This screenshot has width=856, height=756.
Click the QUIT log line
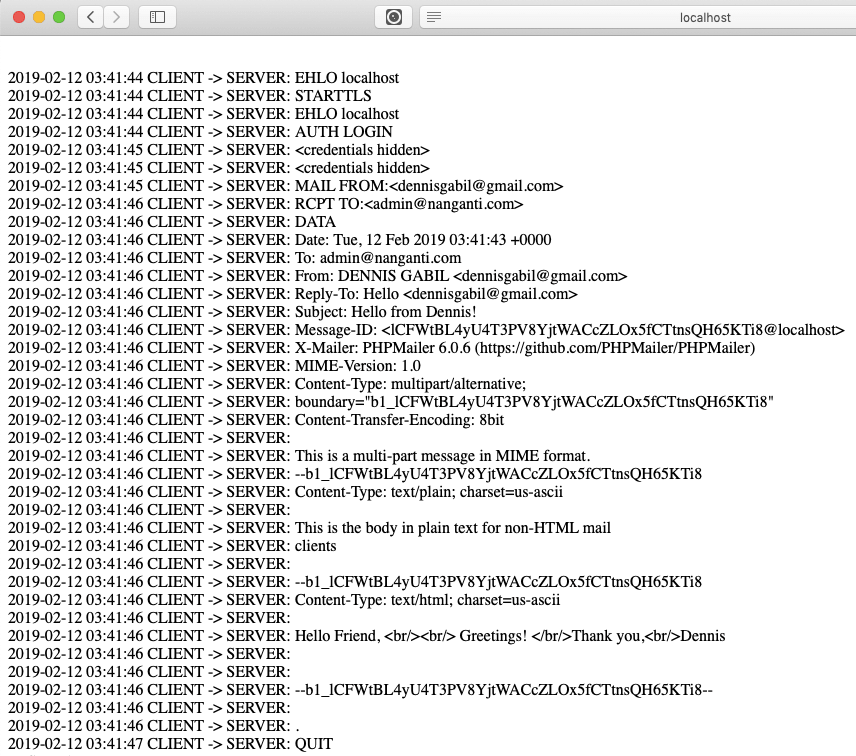pyautogui.click(x=312, y=744)
